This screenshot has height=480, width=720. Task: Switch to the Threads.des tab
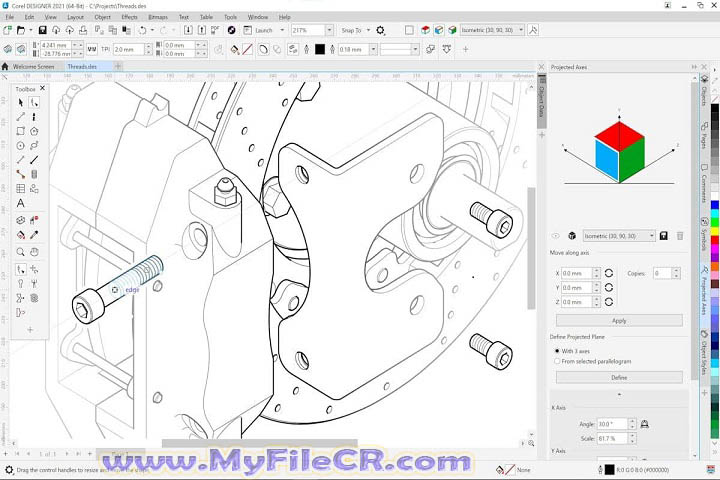click(82, 67)
